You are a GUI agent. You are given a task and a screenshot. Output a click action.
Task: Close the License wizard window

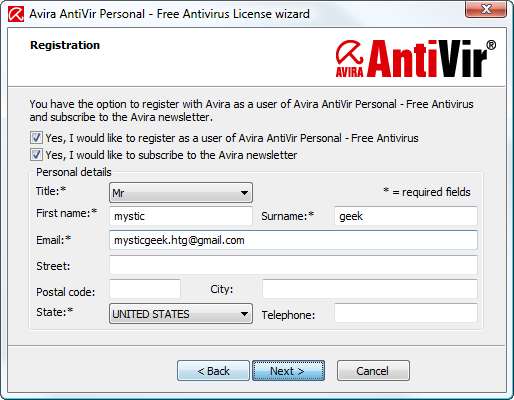click(x=486, y=9)
